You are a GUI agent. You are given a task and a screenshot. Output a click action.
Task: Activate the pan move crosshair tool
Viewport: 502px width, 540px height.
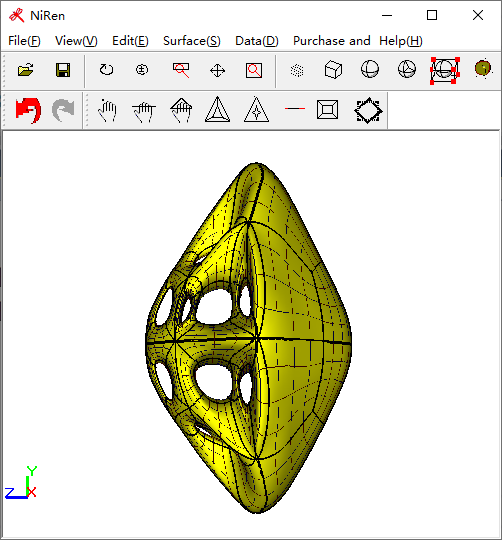point(217,71)
